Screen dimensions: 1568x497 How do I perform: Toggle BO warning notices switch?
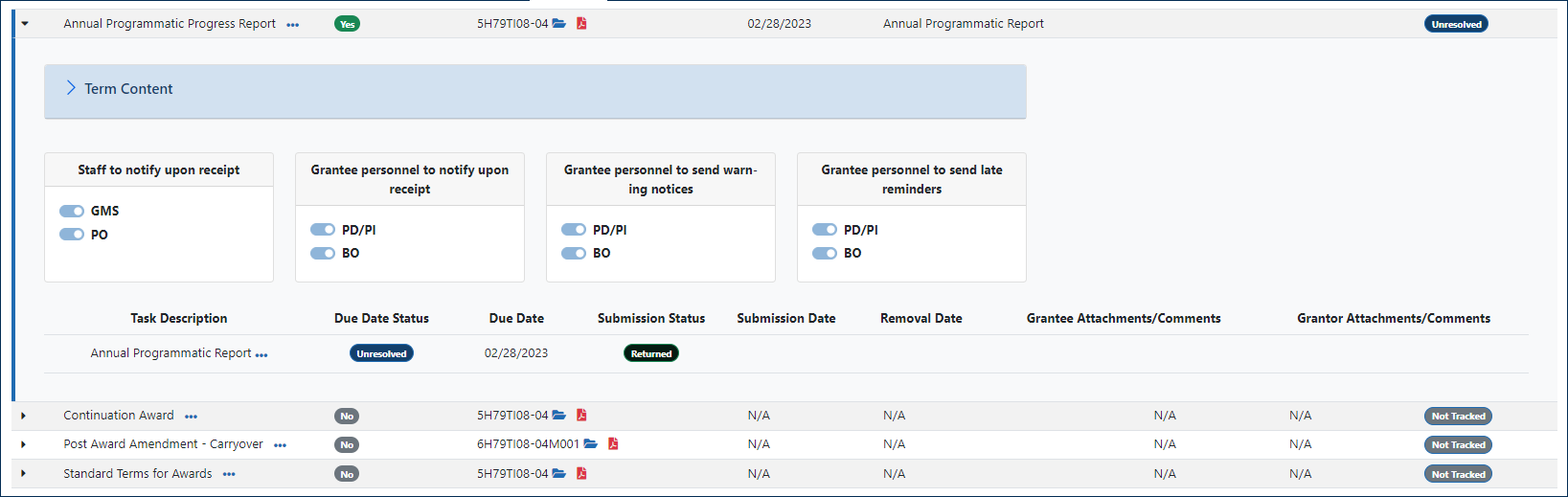tap(574, 253)
